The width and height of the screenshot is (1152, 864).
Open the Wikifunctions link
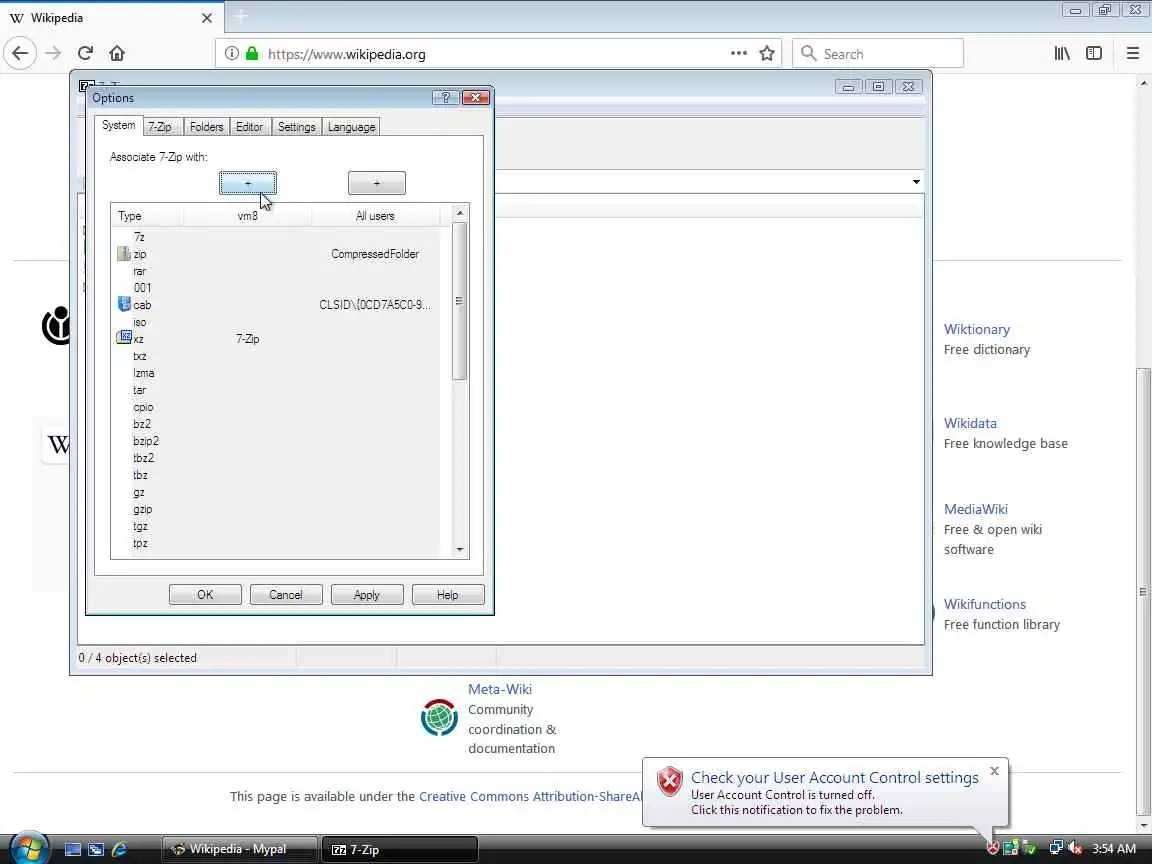tap(984, 604)
